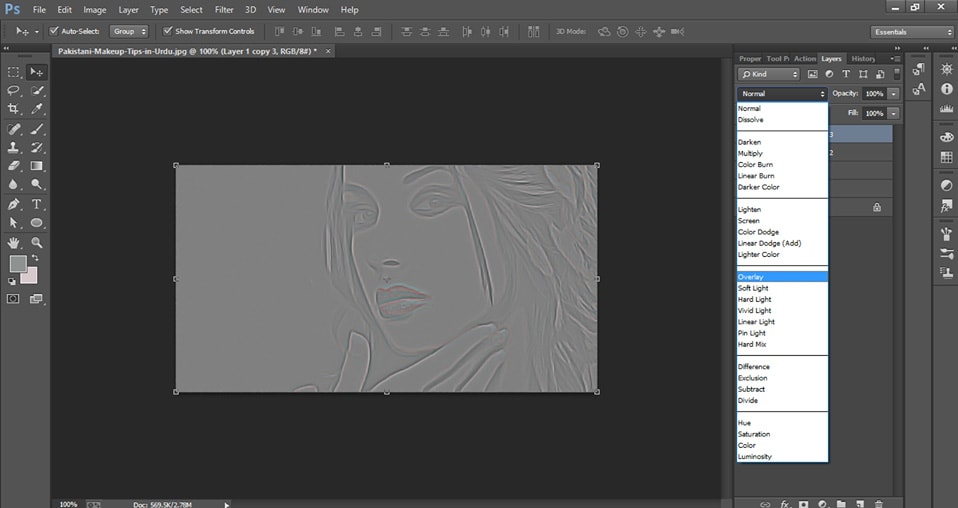The height and width of the screenshot is (508, 958).
Task: Close the Pakistani-Makeup-Tips-in-Urdu.jpg document tab
Action: [329, 50]
